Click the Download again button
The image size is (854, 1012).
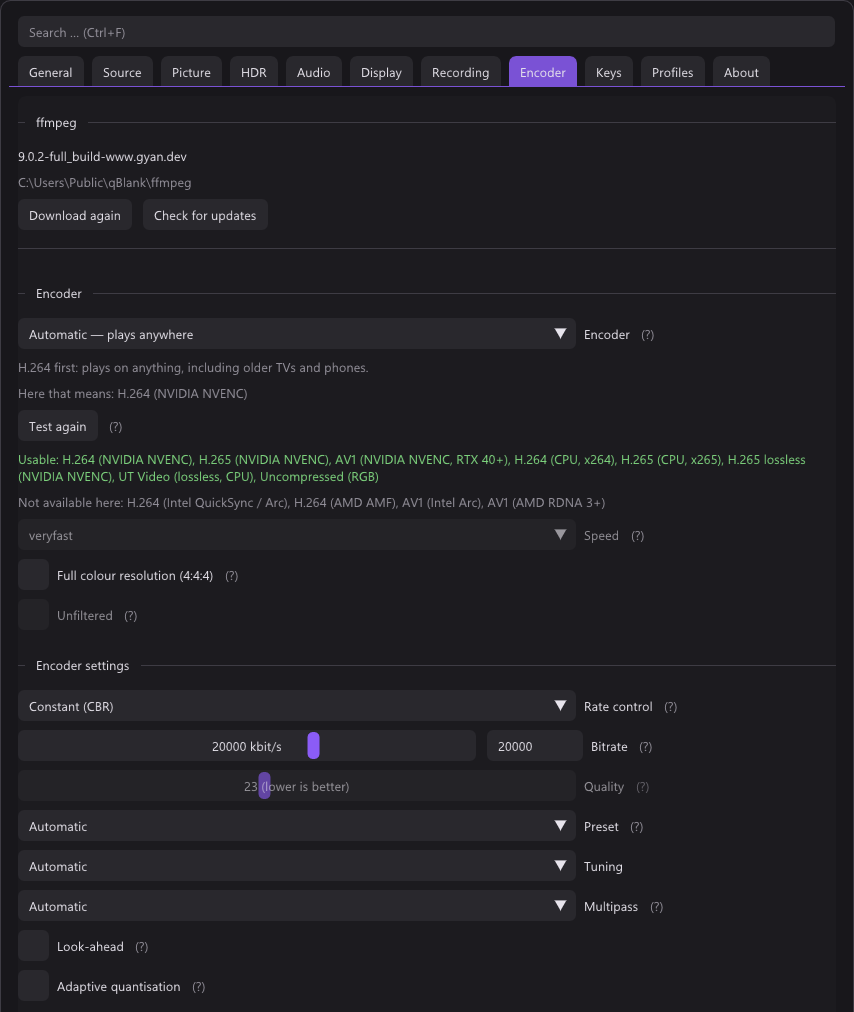(x=75, y=215)
